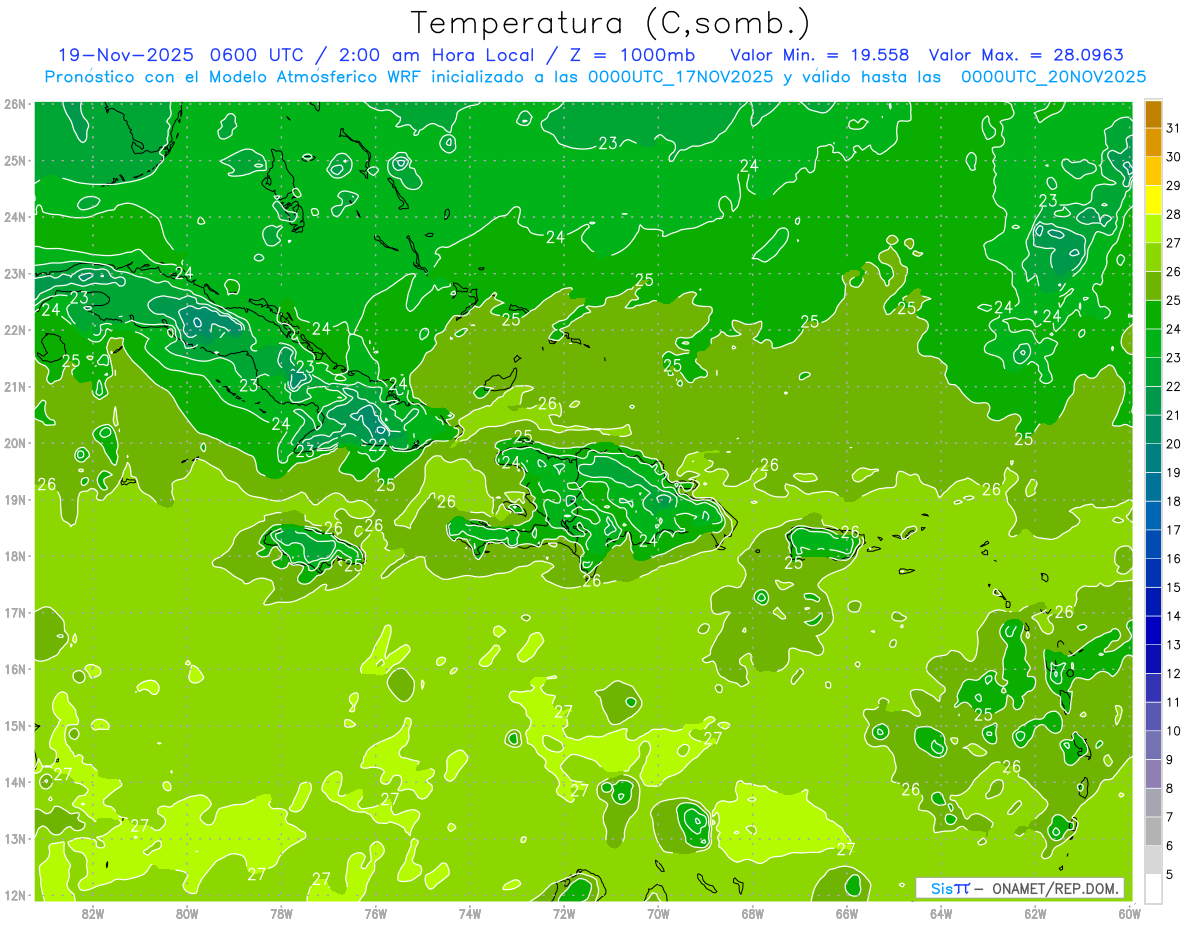The width and height of the screenshot is (1200, 927).
Task: Click the teal swatch between 19 and 20
Action: tap(1153, 458)
